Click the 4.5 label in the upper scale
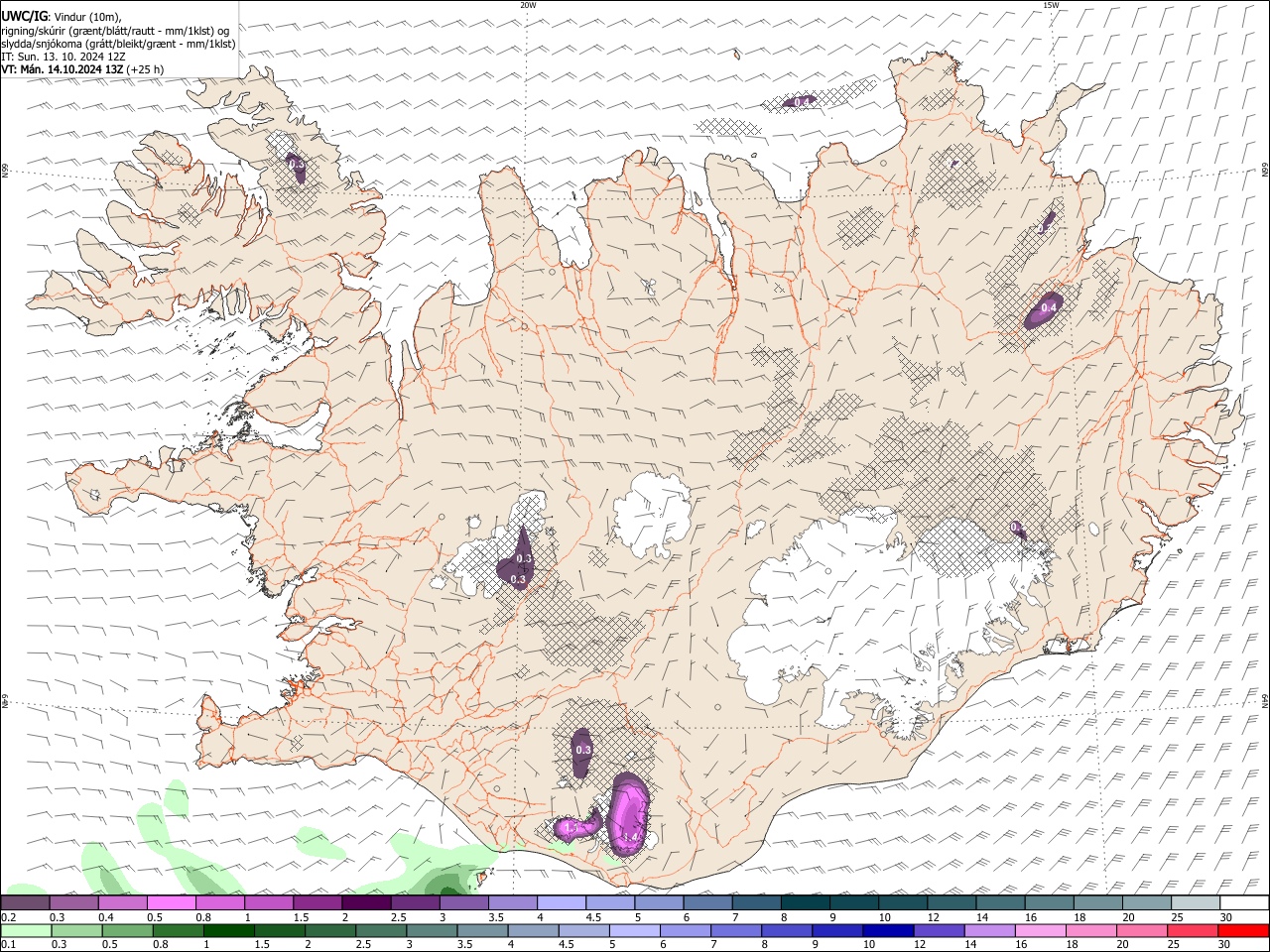Image resolution: width=1270 pixels, height=952 pixels. pos(593,917)
